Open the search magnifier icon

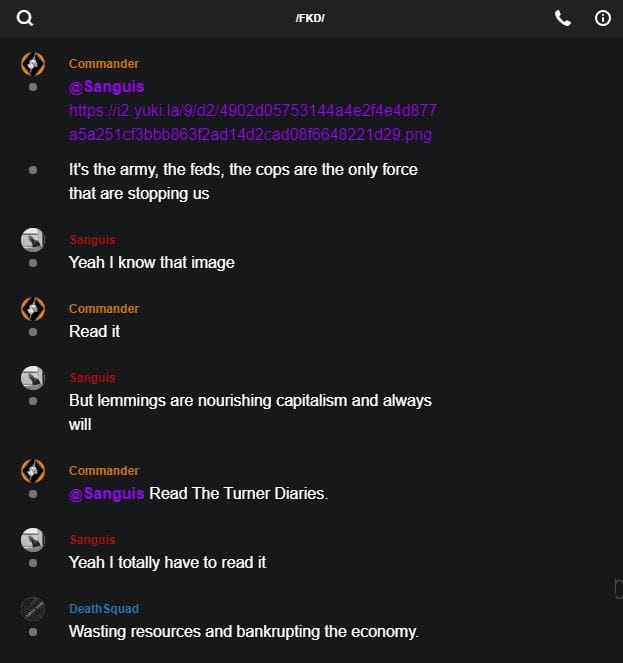[25, 18]
